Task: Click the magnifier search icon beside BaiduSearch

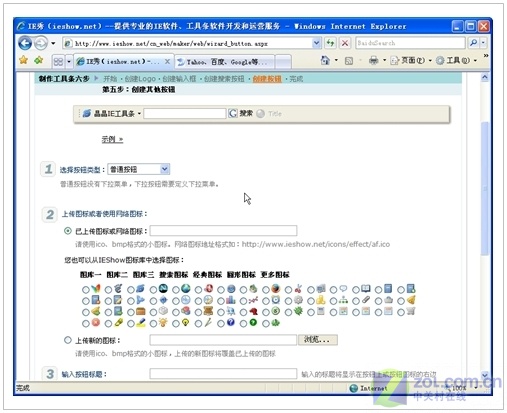Action: click(x=473, y=43)
